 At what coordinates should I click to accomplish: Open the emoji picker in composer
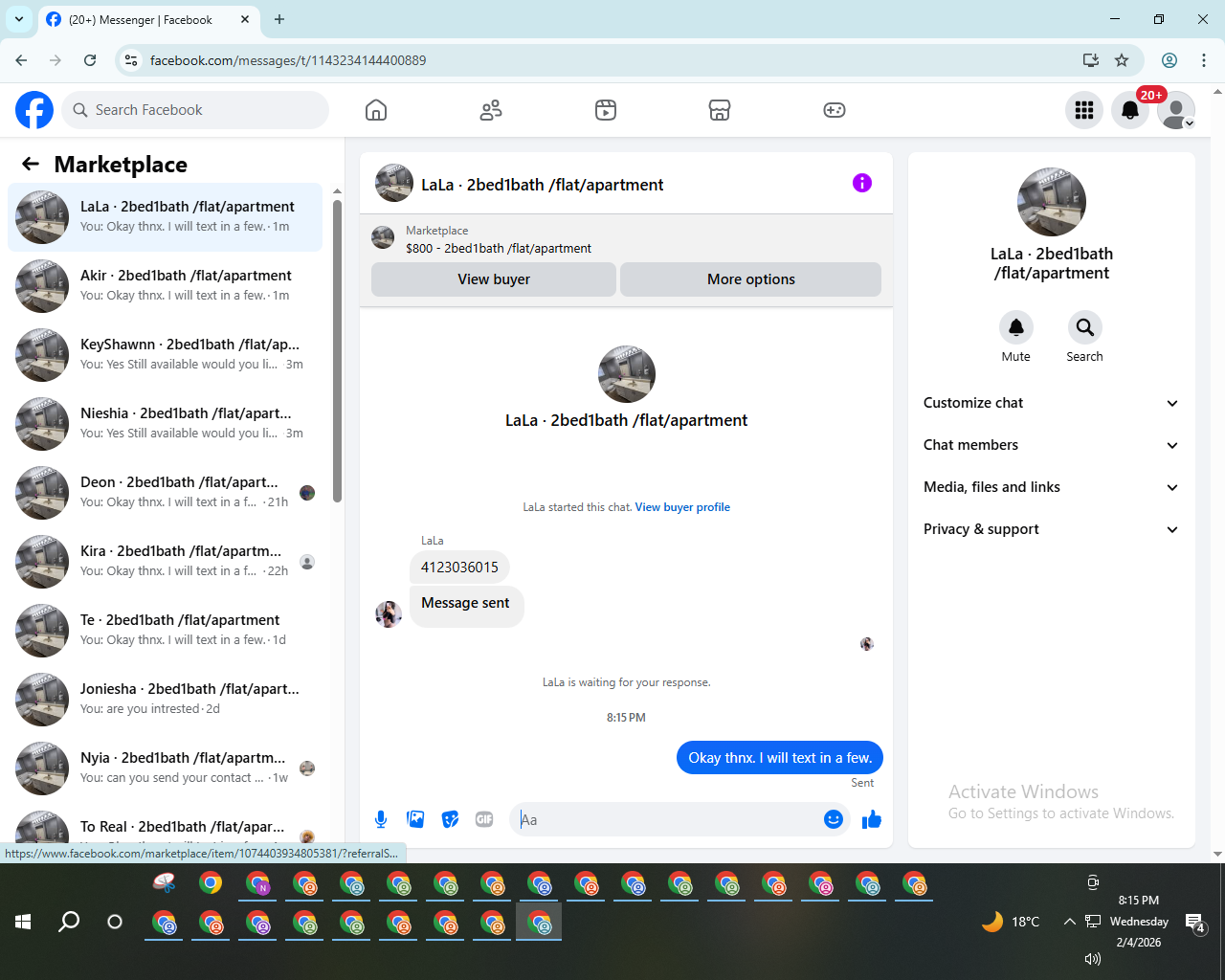click(833, 819)
